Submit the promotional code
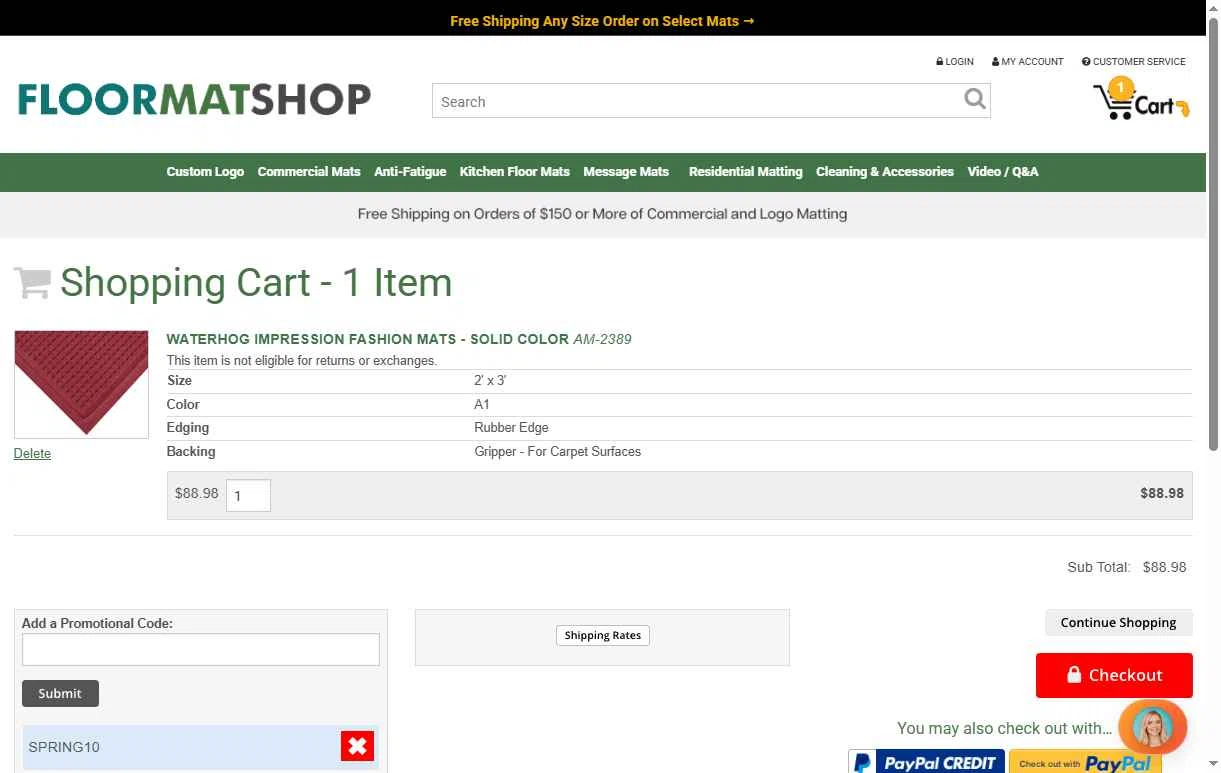 60,694
